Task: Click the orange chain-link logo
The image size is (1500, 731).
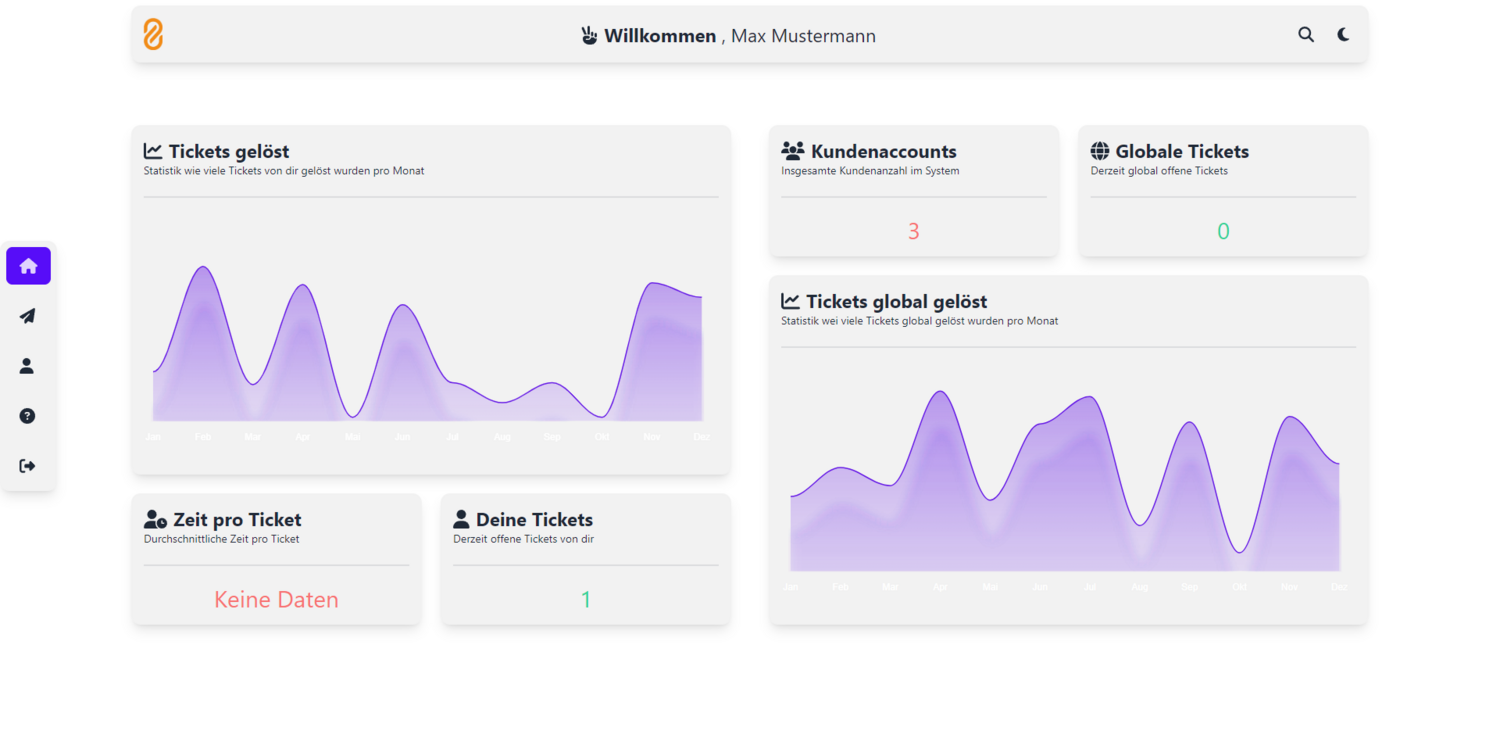Action: coord(153,35)
